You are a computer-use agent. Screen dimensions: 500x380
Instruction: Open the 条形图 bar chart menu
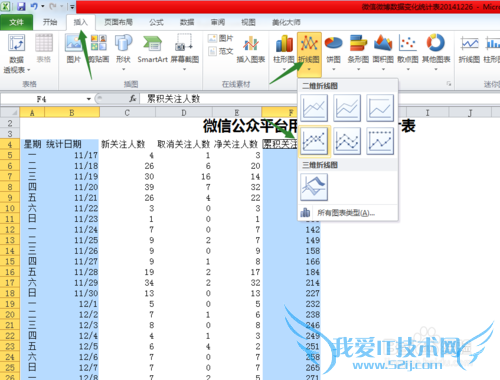coord(358,53)
